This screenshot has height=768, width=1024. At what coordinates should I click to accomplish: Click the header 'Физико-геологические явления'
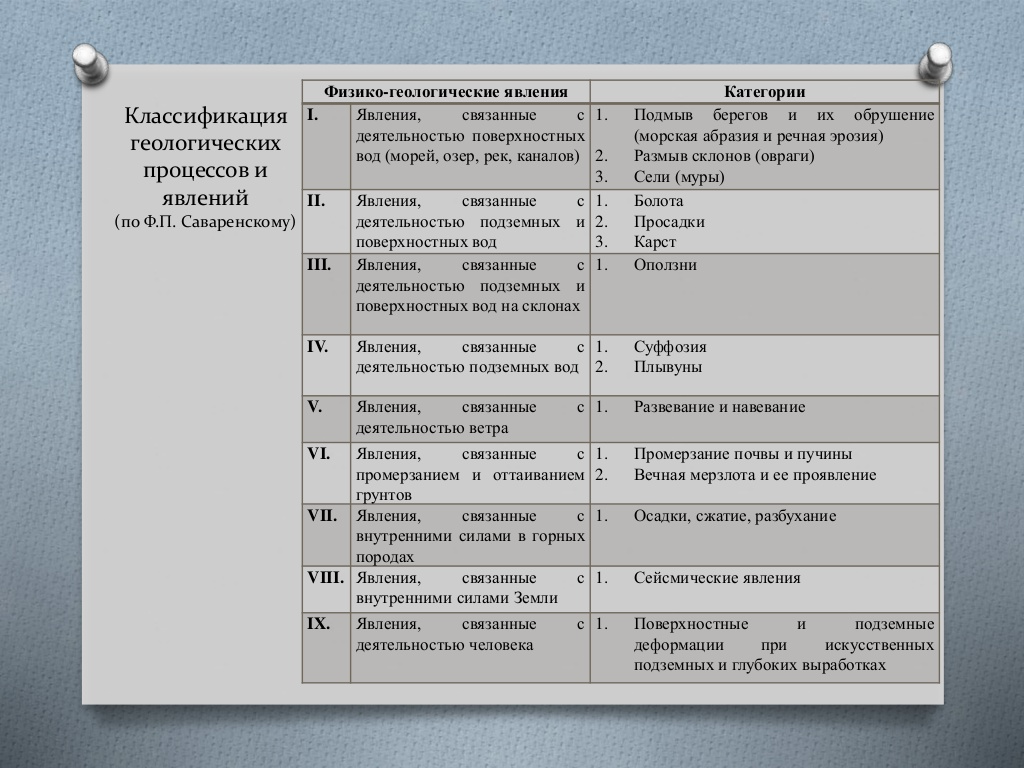tap(446, 92)
